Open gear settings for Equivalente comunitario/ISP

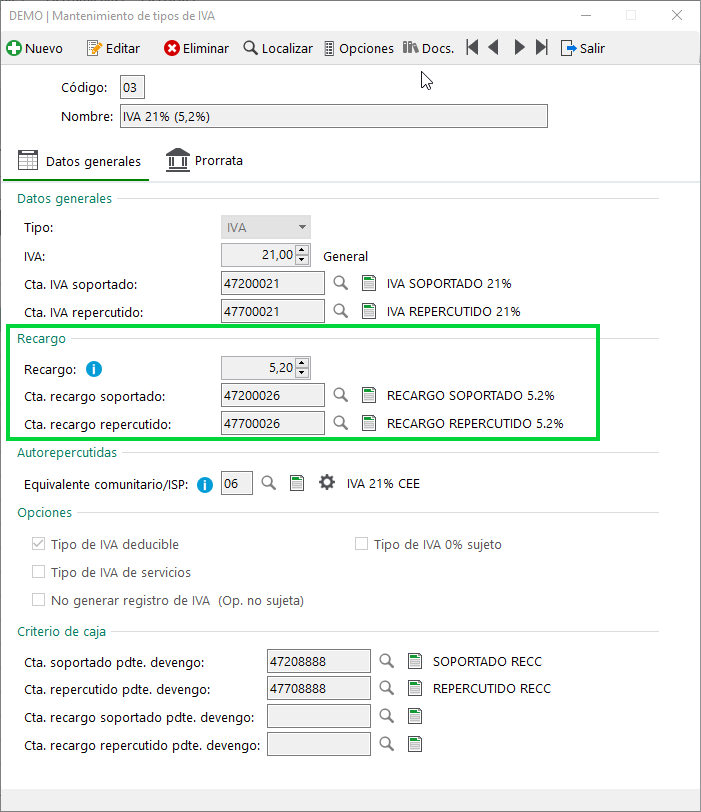[327, 483]
